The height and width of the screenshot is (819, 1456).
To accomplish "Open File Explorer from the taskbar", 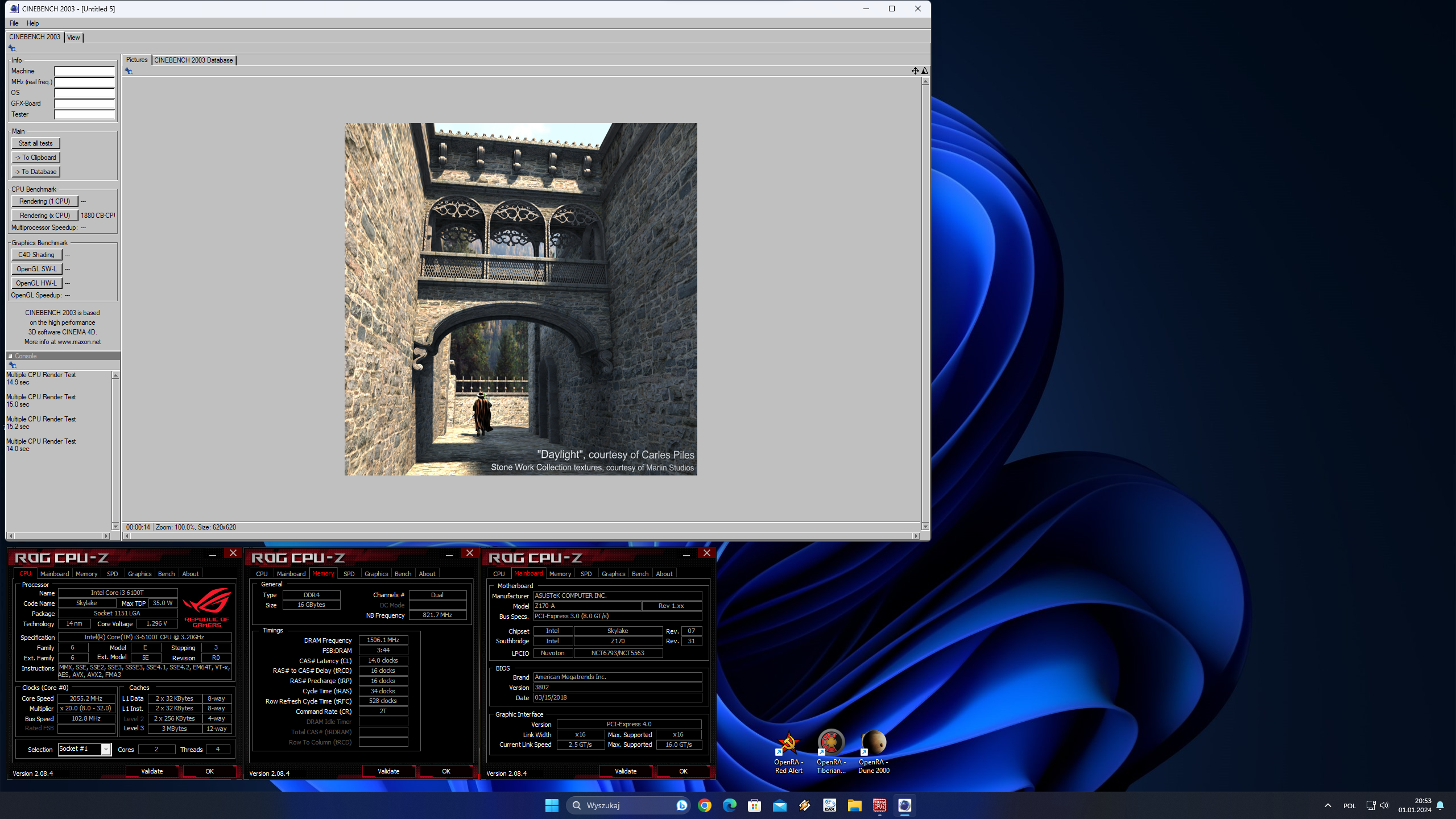I will point(854,805).
